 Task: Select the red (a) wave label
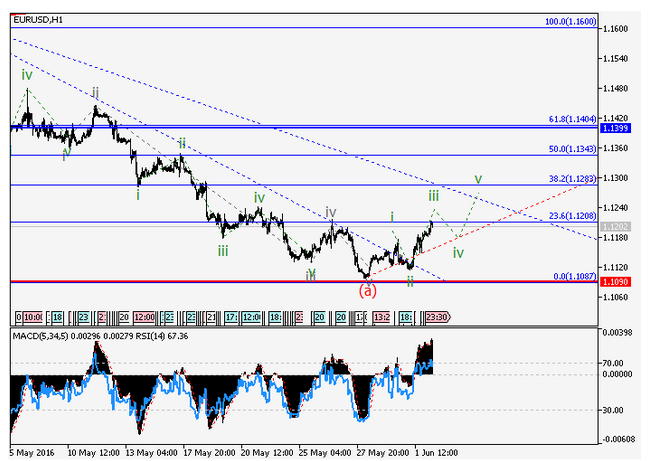point(367,290)
